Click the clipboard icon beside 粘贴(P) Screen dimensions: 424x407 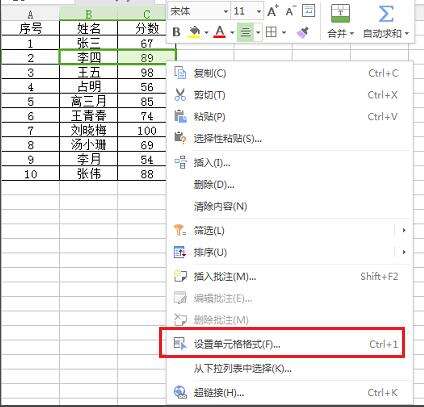(180, 116)
